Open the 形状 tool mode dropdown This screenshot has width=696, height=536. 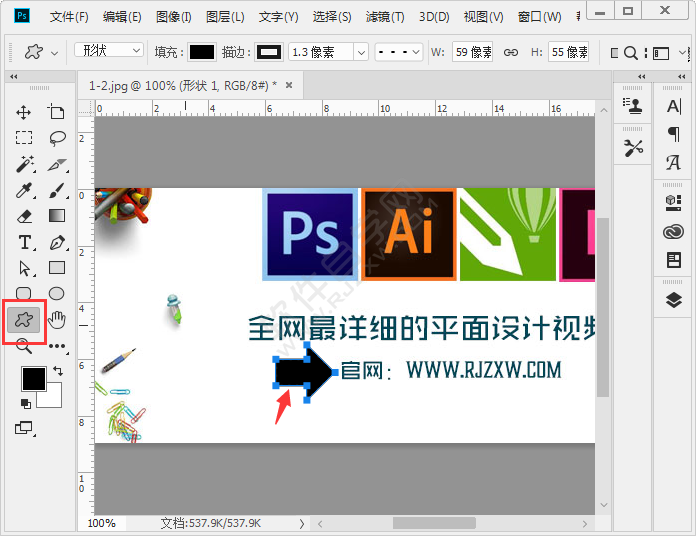click(x=109, y=50)
